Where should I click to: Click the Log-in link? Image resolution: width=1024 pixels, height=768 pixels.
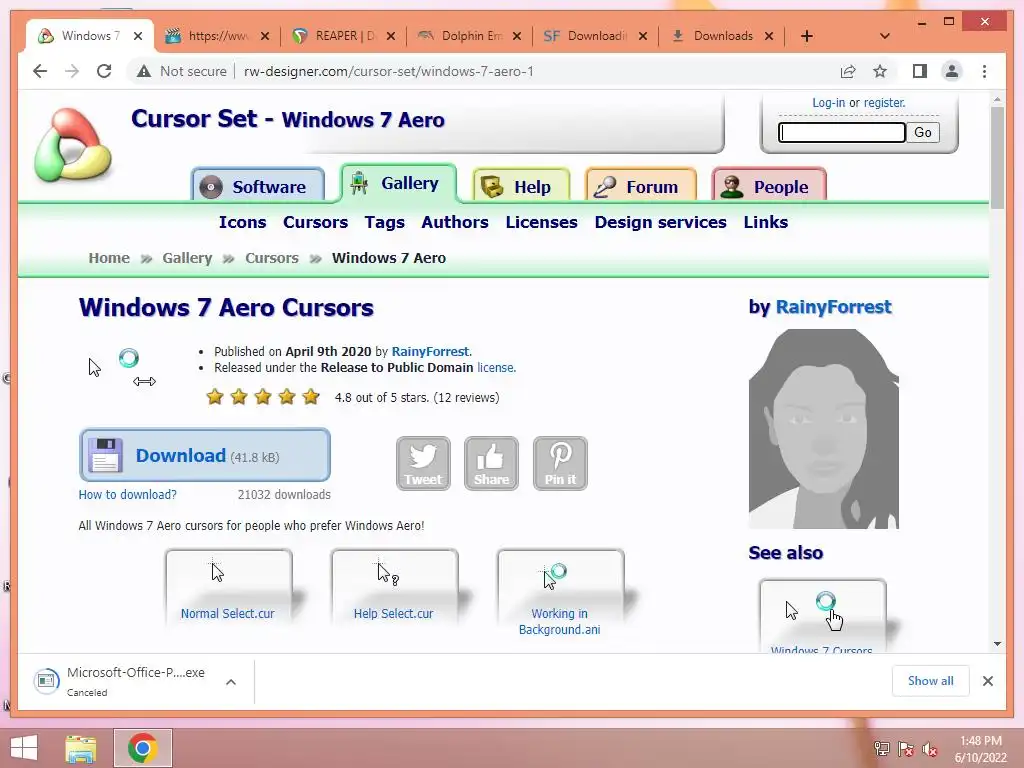coord(828,103)
